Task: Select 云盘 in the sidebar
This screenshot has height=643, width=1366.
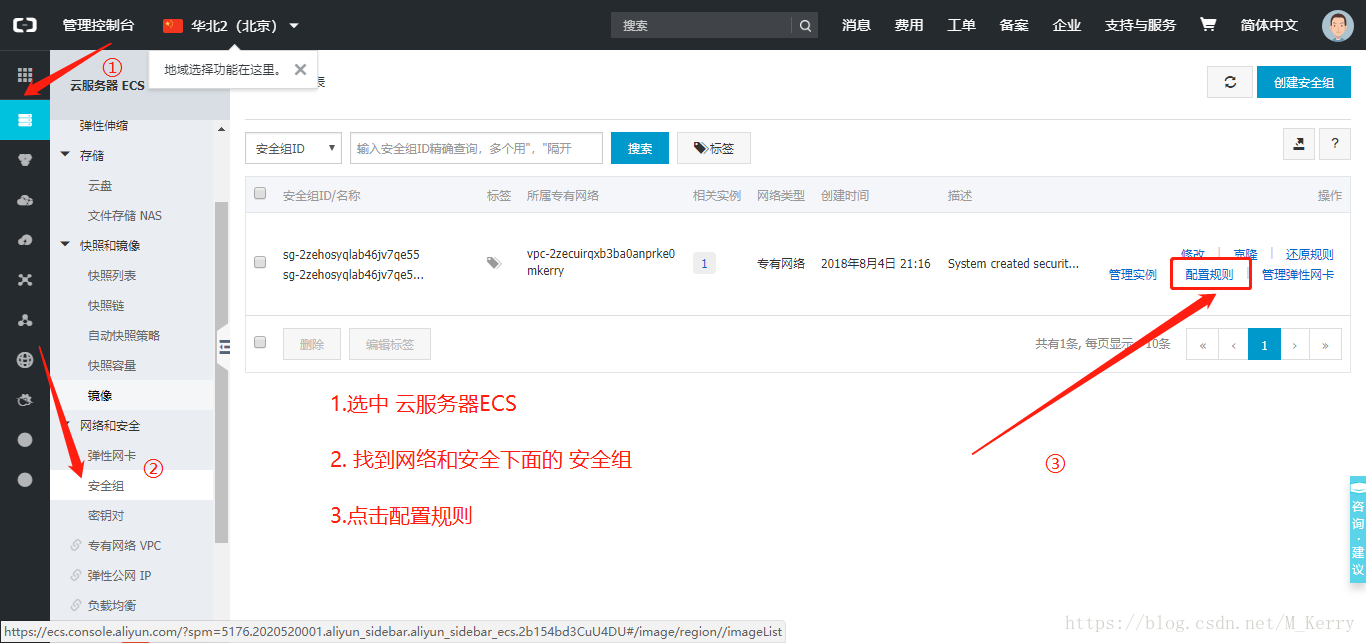Action: [100, 185]
